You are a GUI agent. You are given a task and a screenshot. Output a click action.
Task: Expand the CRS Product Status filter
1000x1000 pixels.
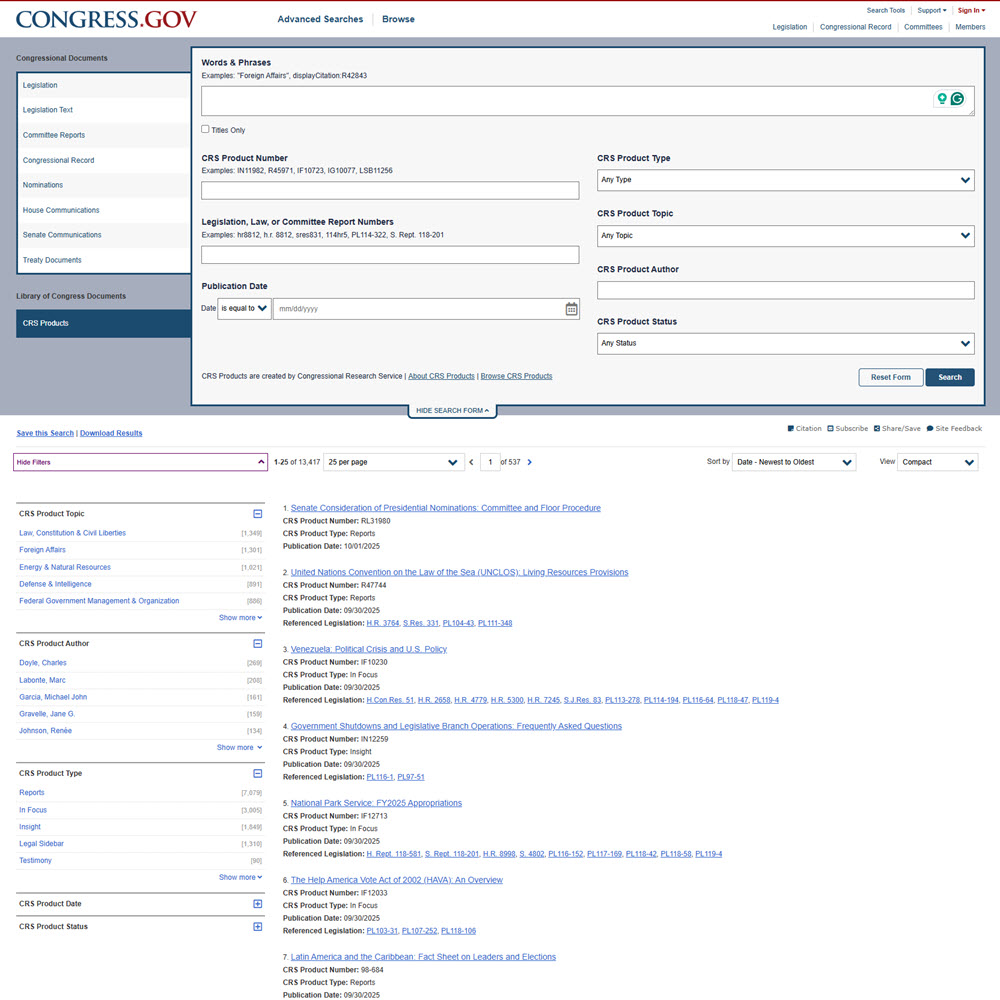(257, 927)
